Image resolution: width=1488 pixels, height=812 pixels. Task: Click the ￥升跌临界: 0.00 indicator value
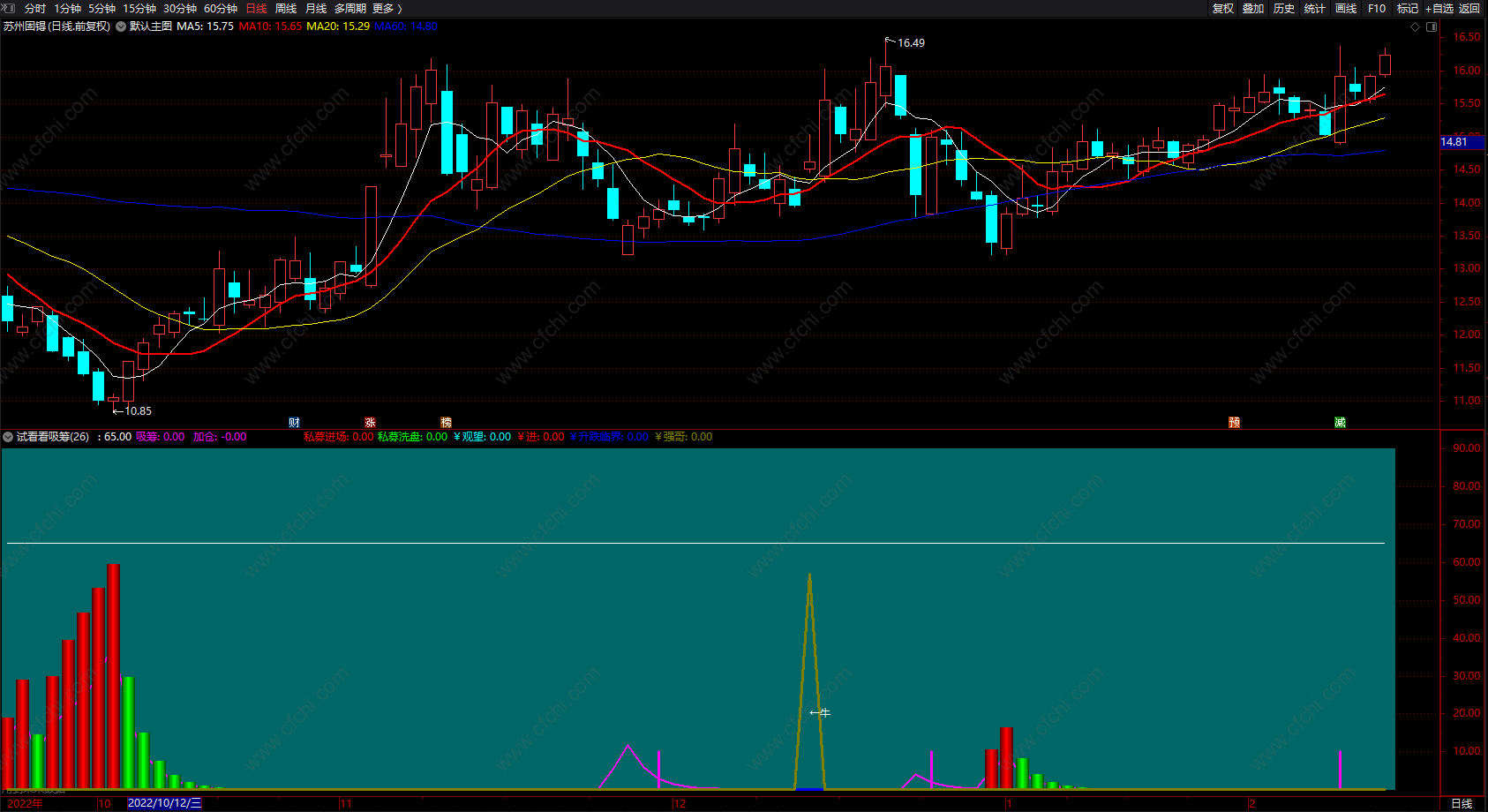[610, 437]
